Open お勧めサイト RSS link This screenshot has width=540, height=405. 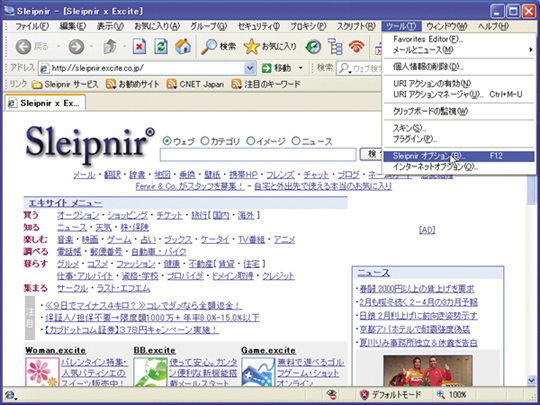click(x=133, y=84)
